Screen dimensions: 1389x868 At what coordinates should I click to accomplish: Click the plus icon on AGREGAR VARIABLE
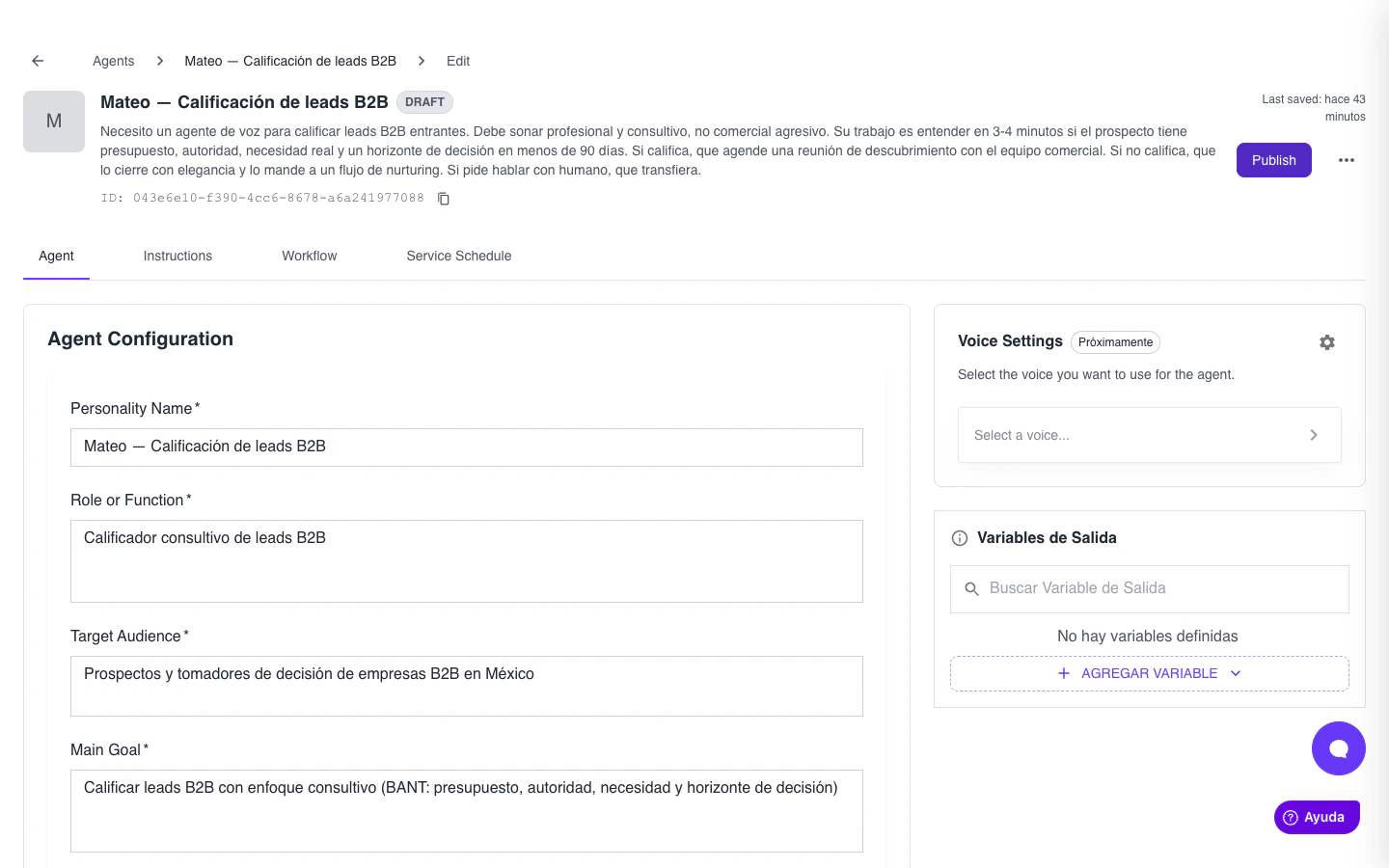1063,673
